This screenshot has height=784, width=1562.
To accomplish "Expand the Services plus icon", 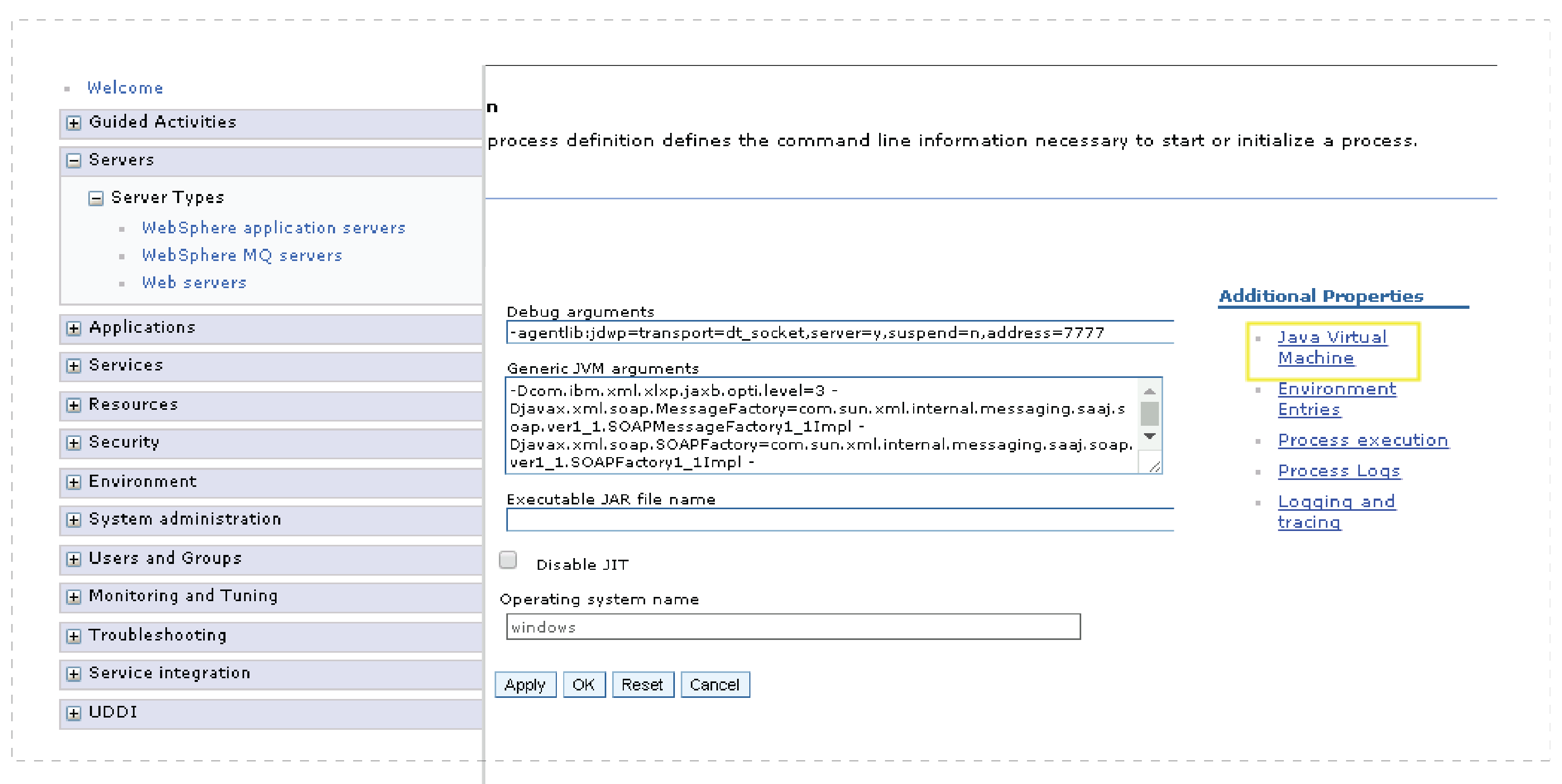I will pos(73,366).
